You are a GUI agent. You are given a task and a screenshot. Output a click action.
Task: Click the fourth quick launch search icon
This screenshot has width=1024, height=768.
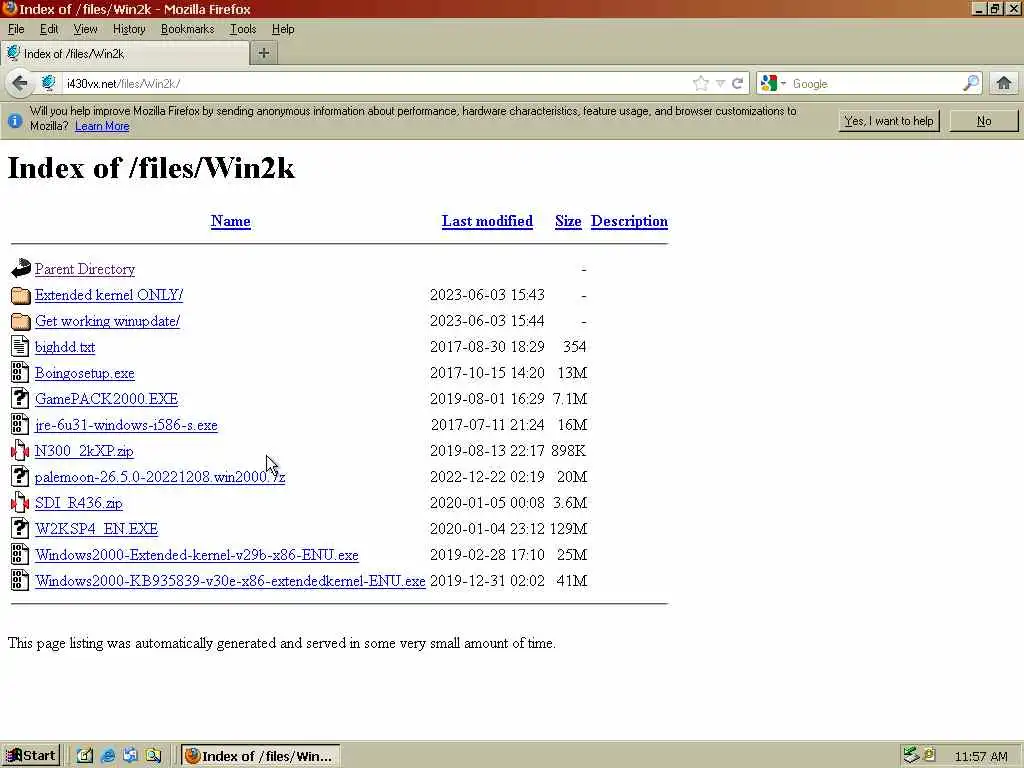point(153,756)
